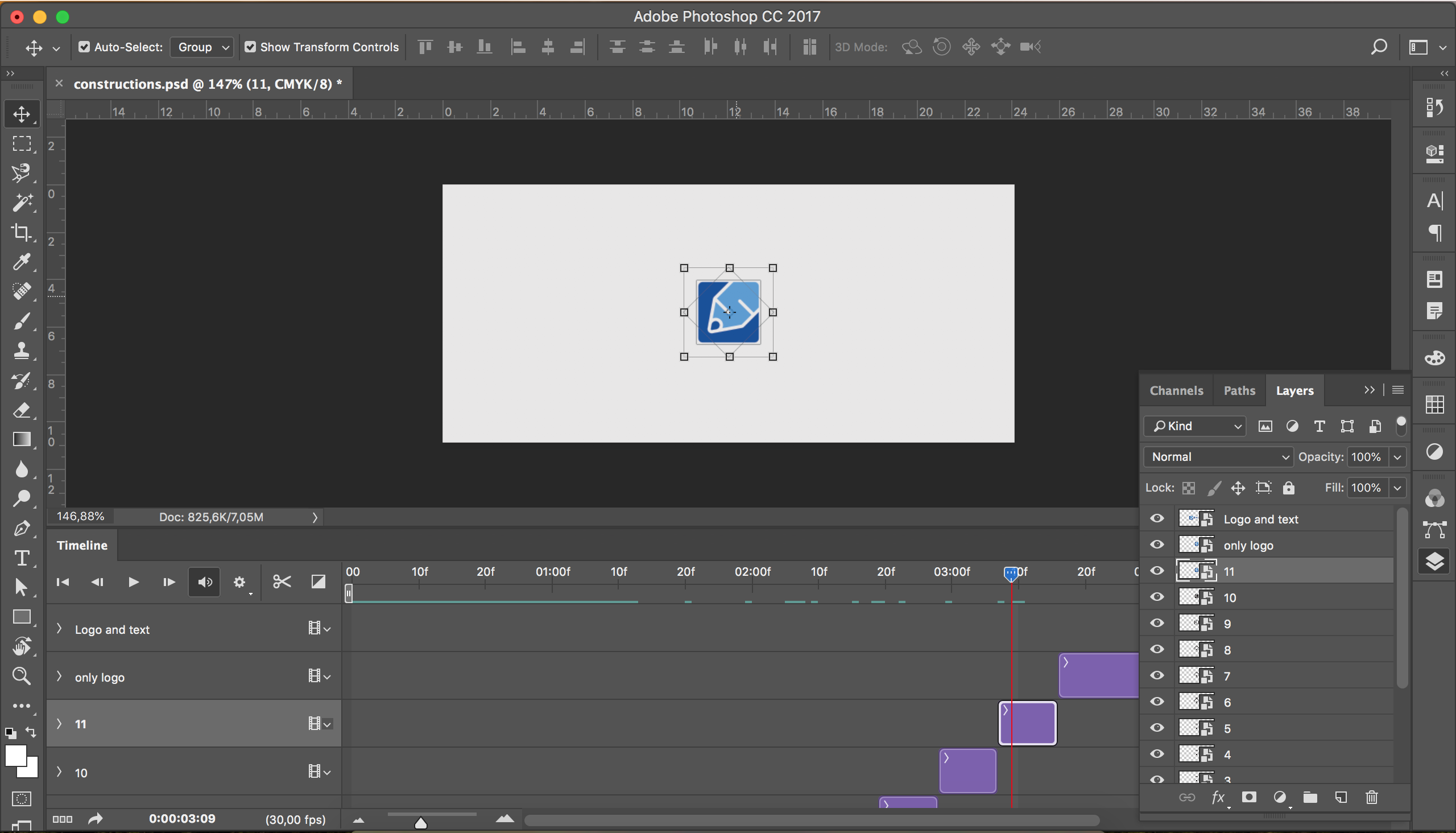Click the split at playhead scissors icon
Viewport: 1456px width, 833px height.
(282, 582)
